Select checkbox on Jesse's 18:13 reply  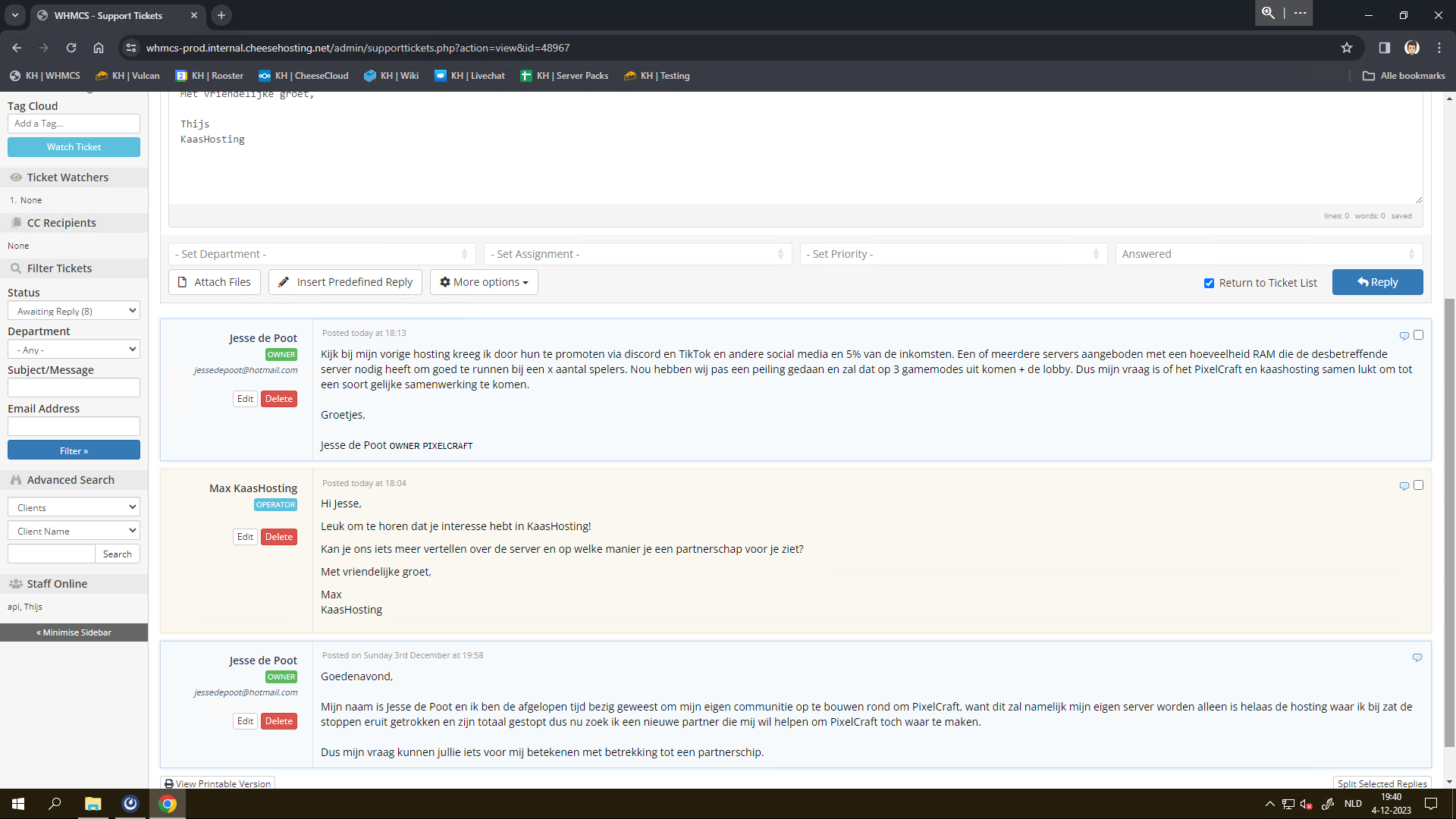[x=1418, y=334]
